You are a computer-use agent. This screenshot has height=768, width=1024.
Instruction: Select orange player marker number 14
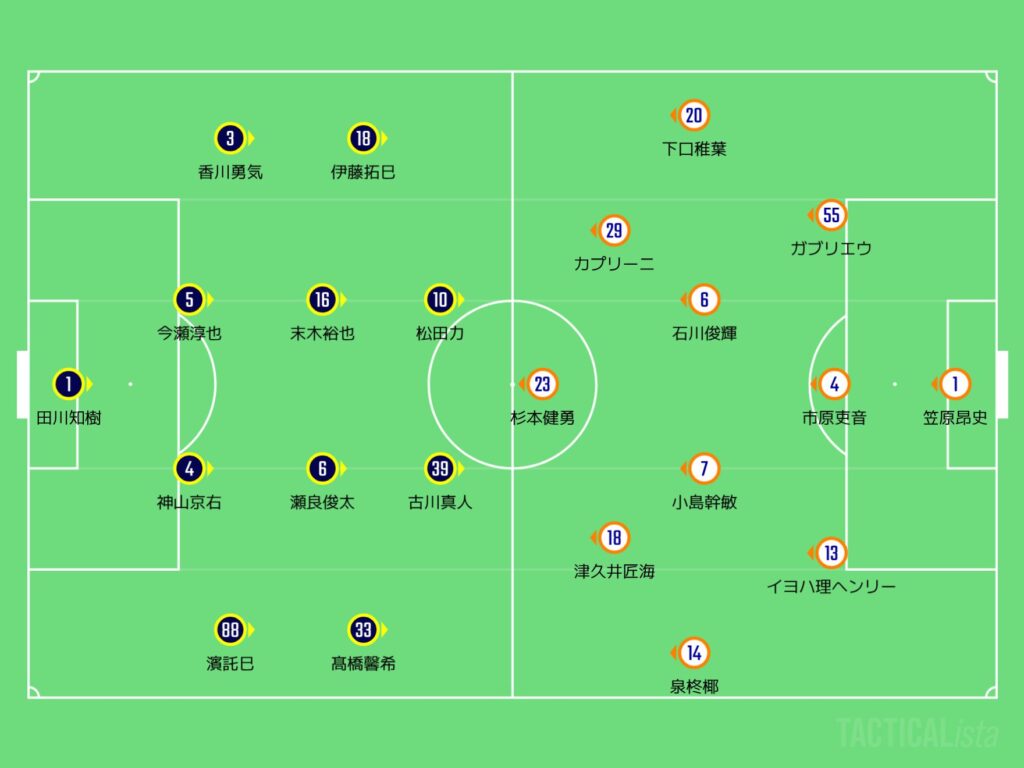pyautogui.click(x=694, y=653)
